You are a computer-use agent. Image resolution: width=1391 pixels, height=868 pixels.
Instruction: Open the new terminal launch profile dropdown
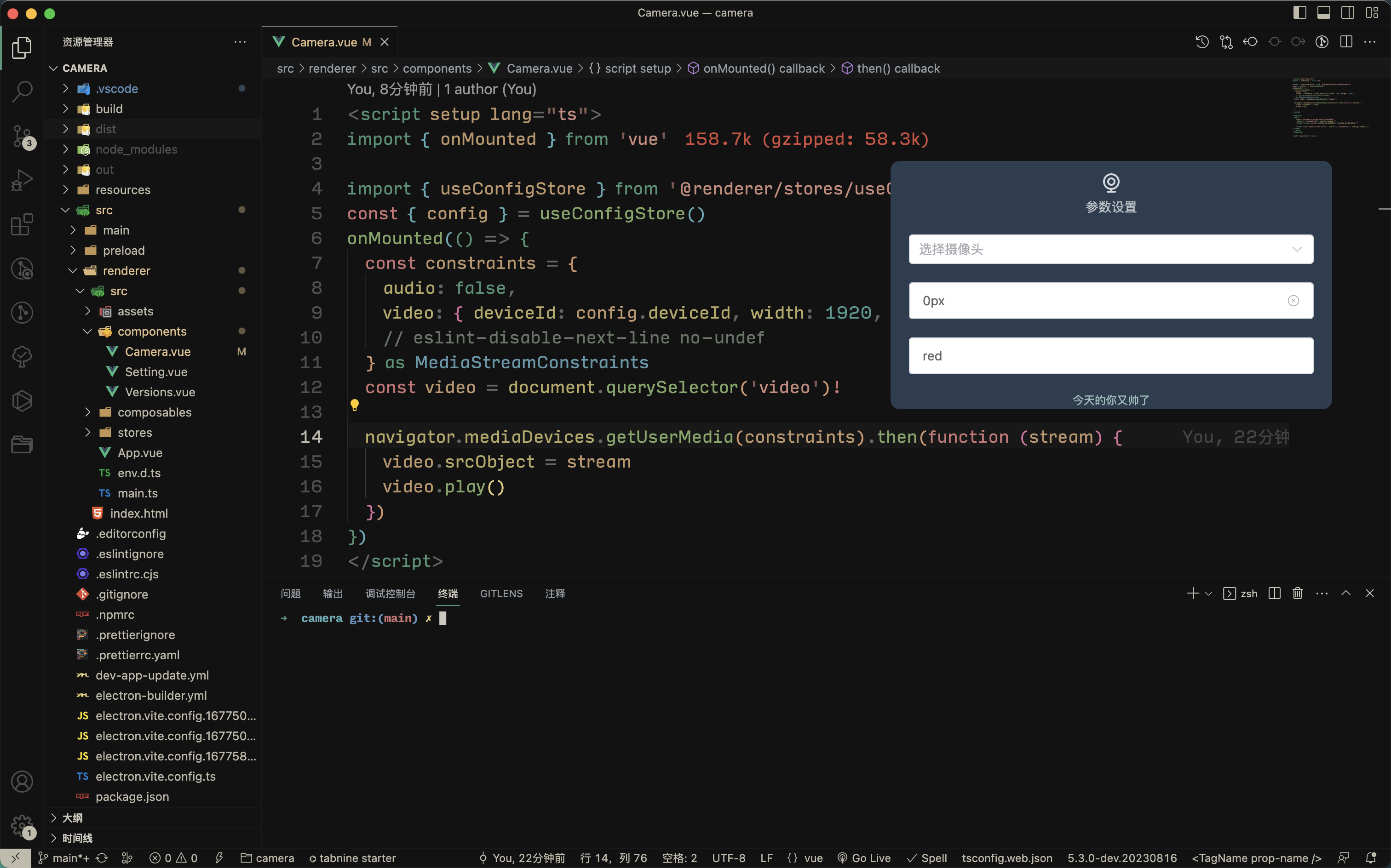(x=1208, y=594)
